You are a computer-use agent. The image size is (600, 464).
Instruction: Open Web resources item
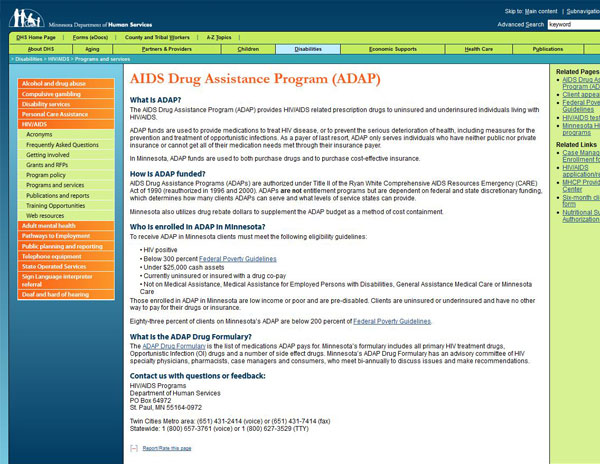pyautogui.click(x=66, y=215)
